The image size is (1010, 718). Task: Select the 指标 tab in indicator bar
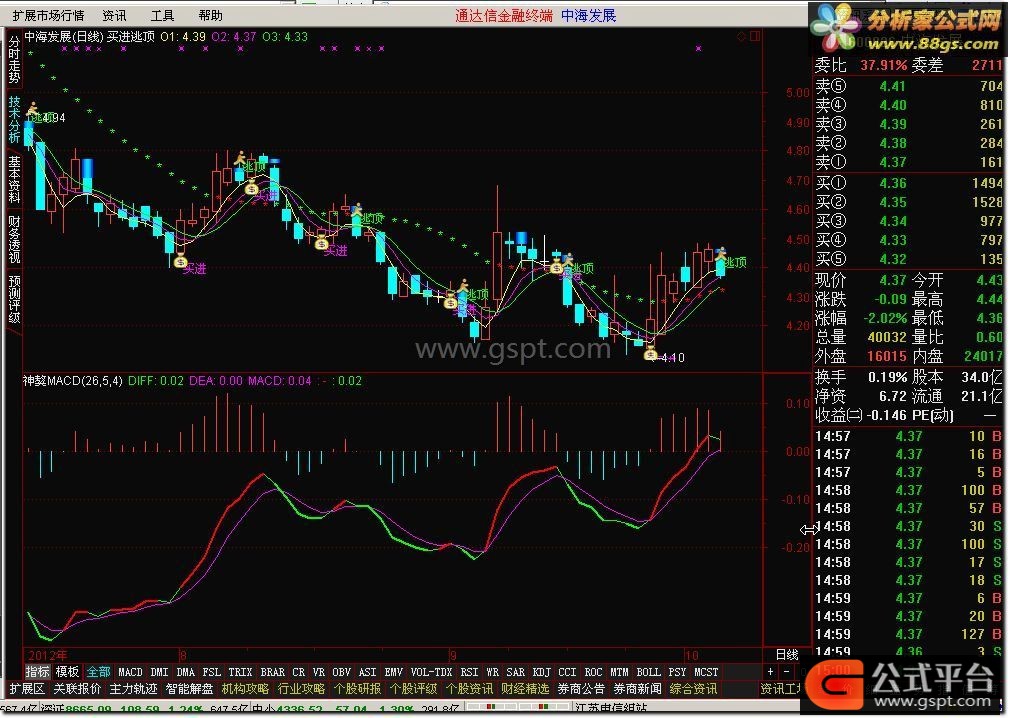click(37, 672)
